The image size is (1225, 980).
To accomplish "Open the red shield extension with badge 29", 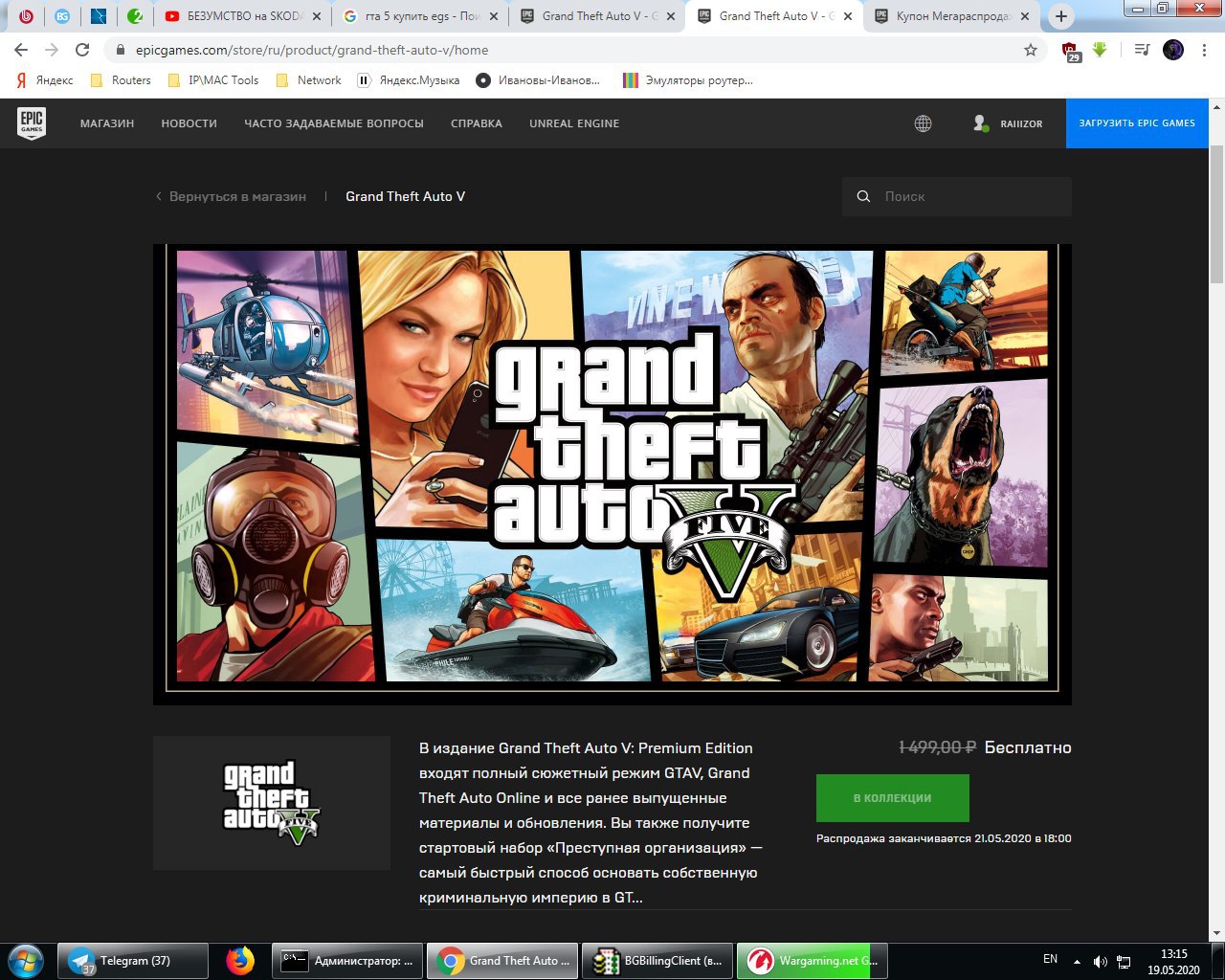I will coord(1071,51).
